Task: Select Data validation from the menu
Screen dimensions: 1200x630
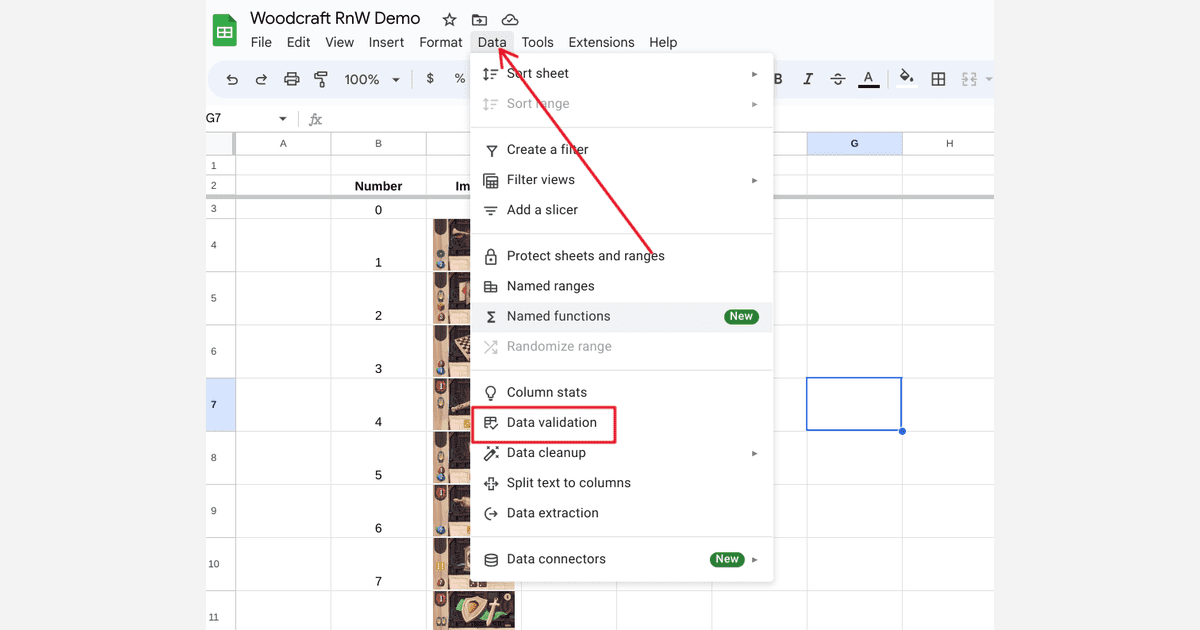Action: click(x=551, y=423)
